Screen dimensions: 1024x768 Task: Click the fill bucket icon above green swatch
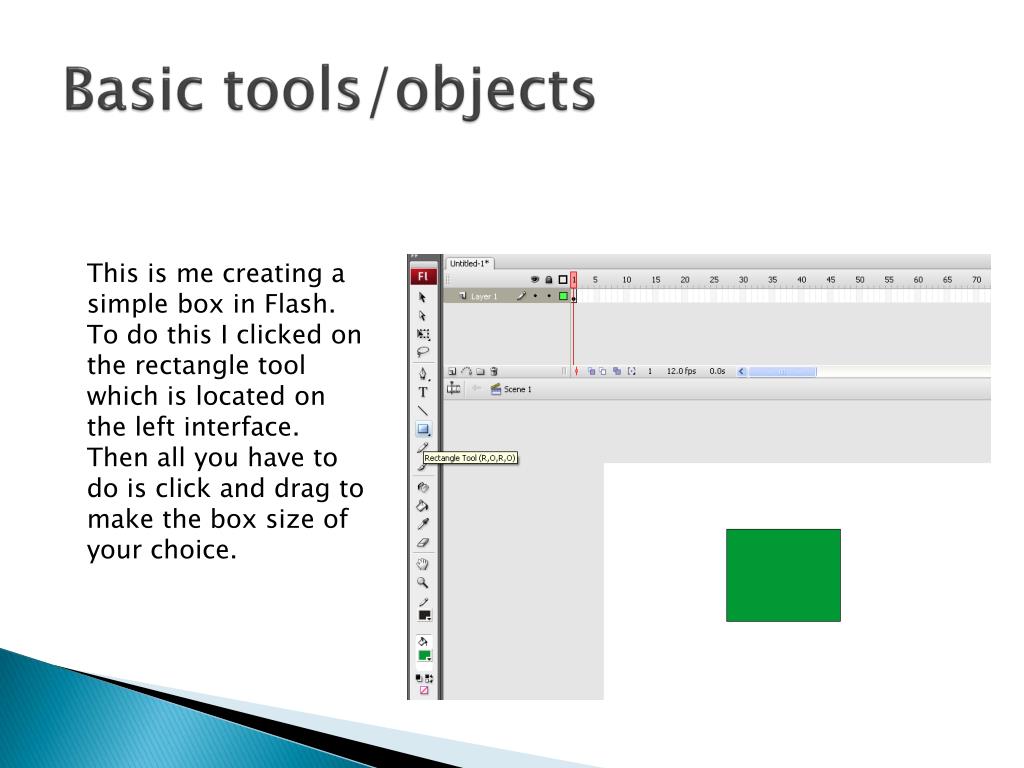click(423, 641)
